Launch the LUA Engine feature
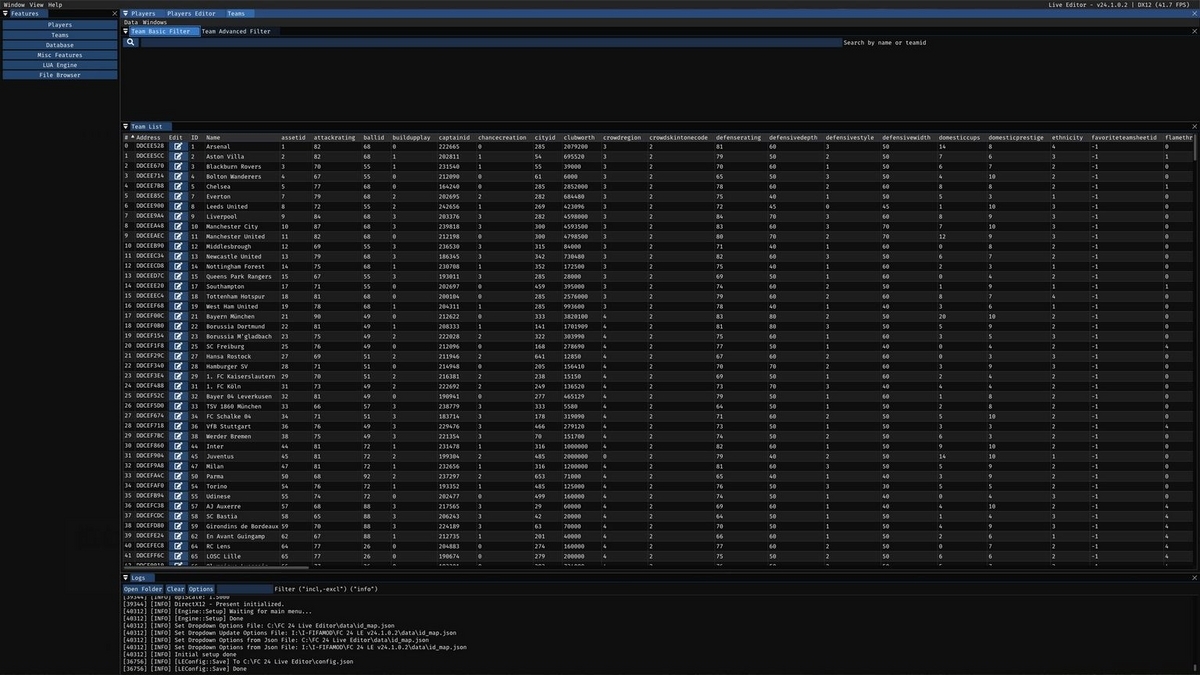The height and width of the screenshot is (675, 1200). [60, 65]
